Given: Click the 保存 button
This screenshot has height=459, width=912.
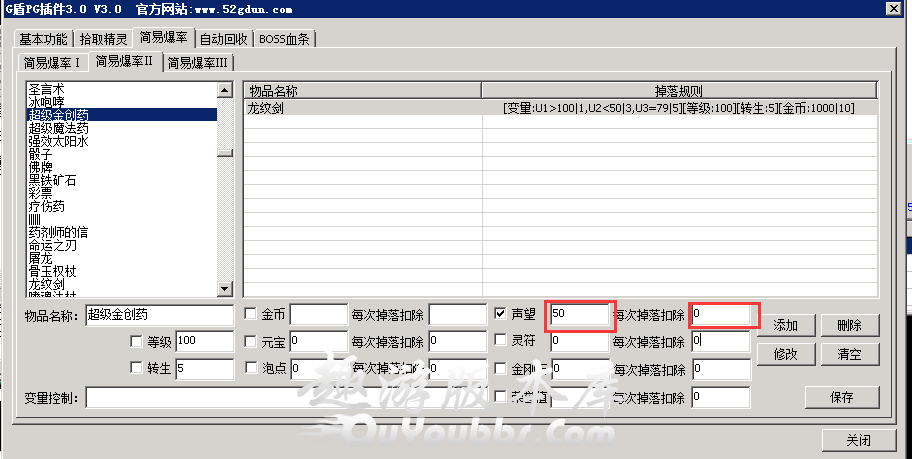Looking at the screenshot, I should (x=841, y=397).
